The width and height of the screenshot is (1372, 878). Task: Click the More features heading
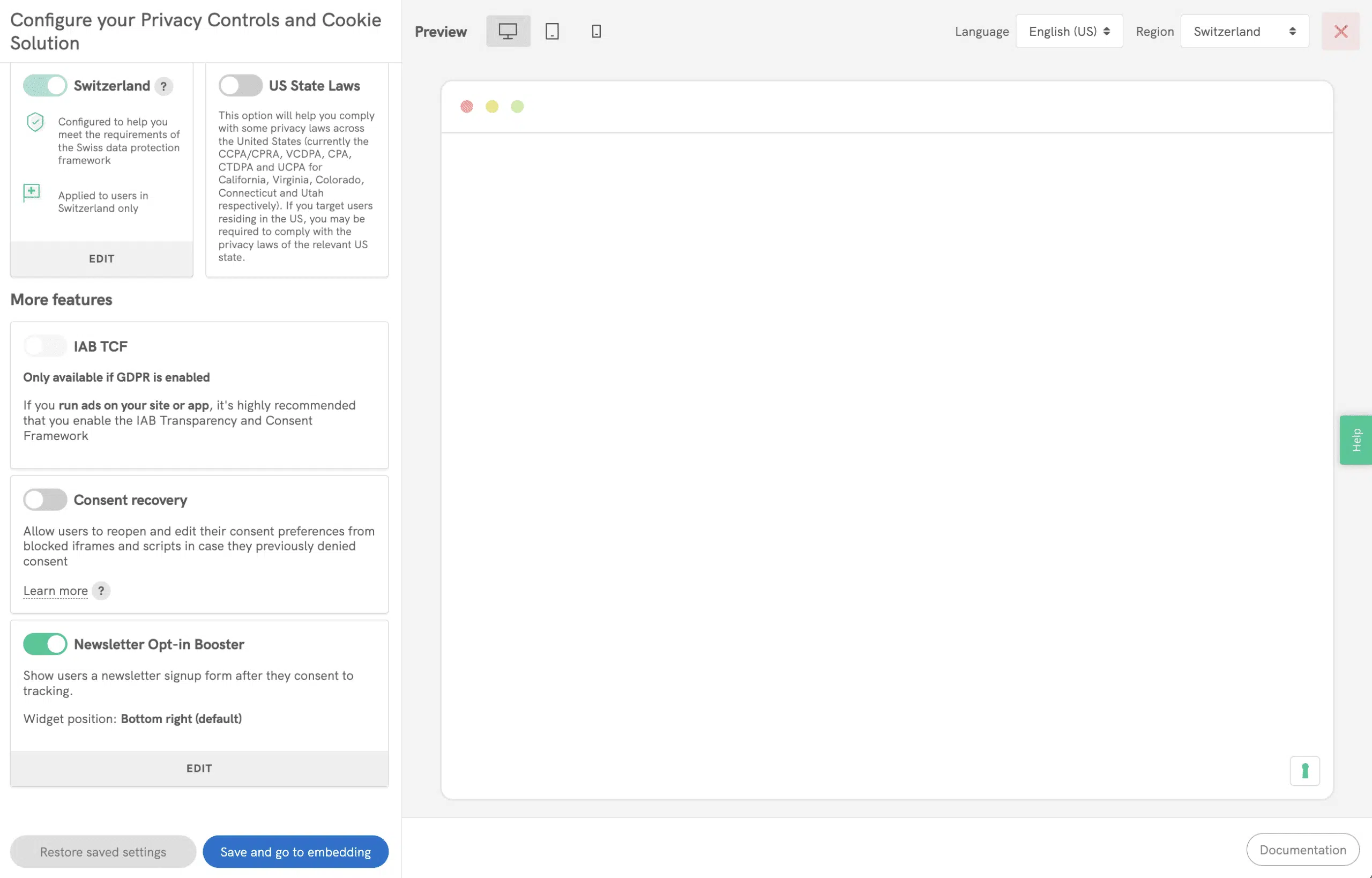(61, 299)
